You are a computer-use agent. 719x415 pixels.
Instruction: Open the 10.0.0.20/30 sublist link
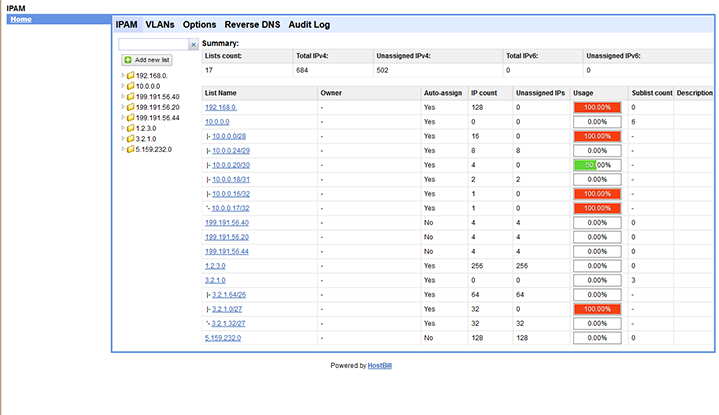(231, 165)
